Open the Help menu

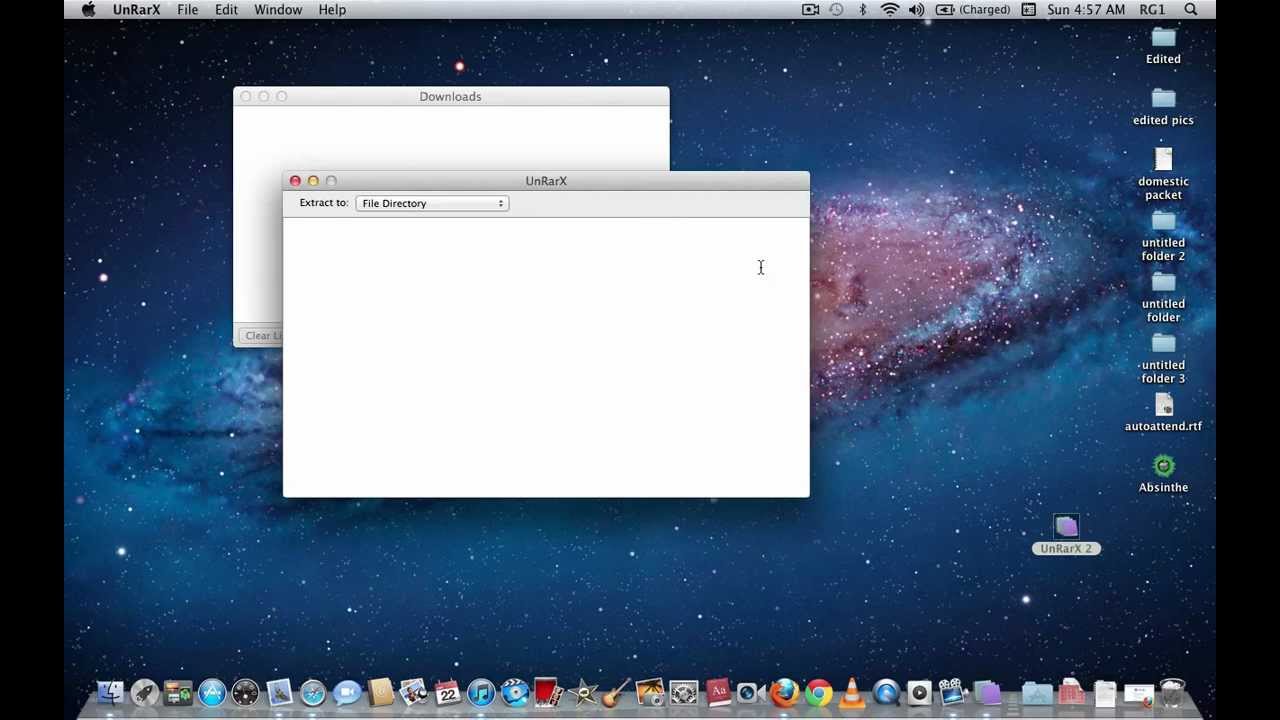pos(332,10)
